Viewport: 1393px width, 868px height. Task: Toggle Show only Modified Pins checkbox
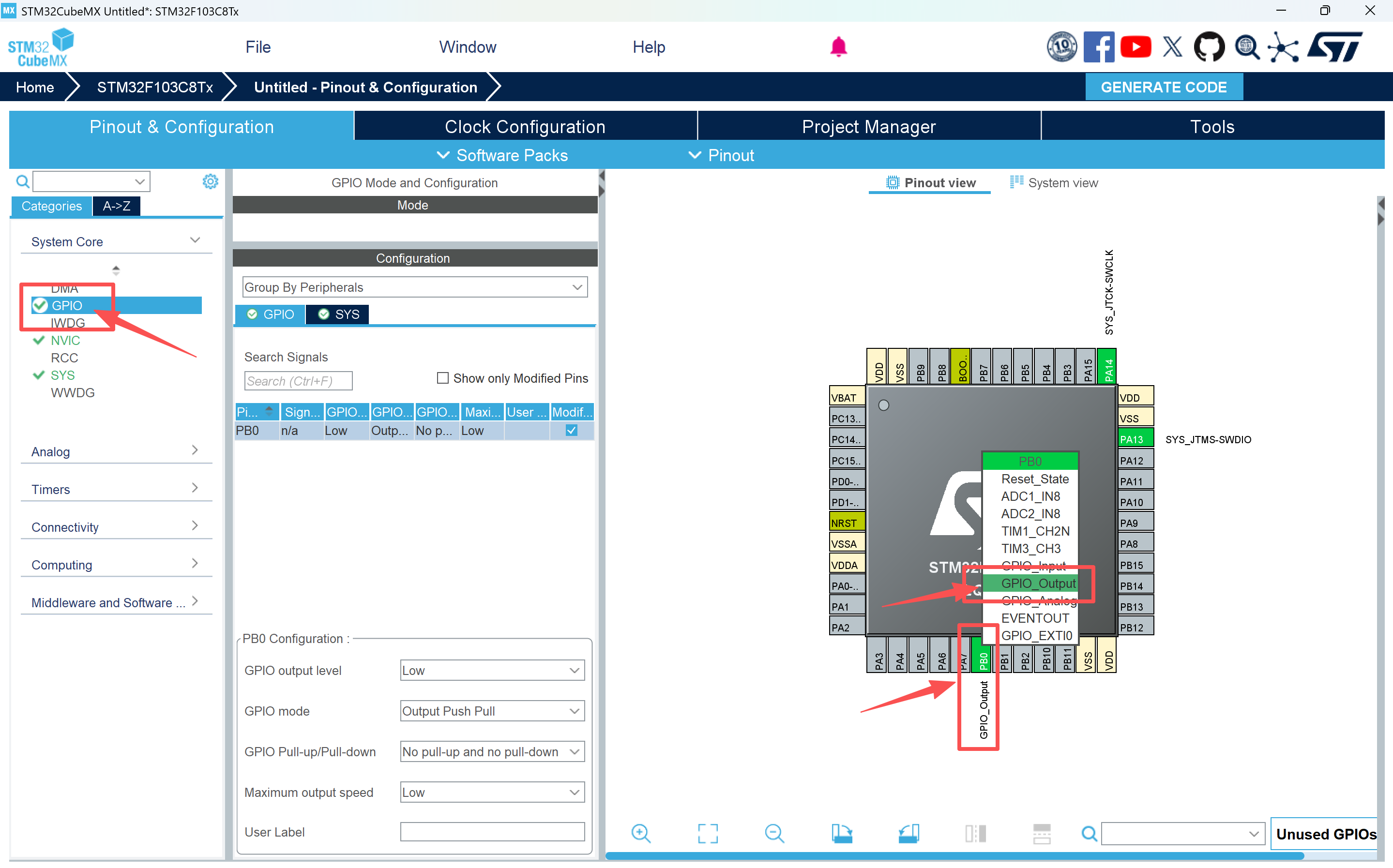[x=443, y=378]
